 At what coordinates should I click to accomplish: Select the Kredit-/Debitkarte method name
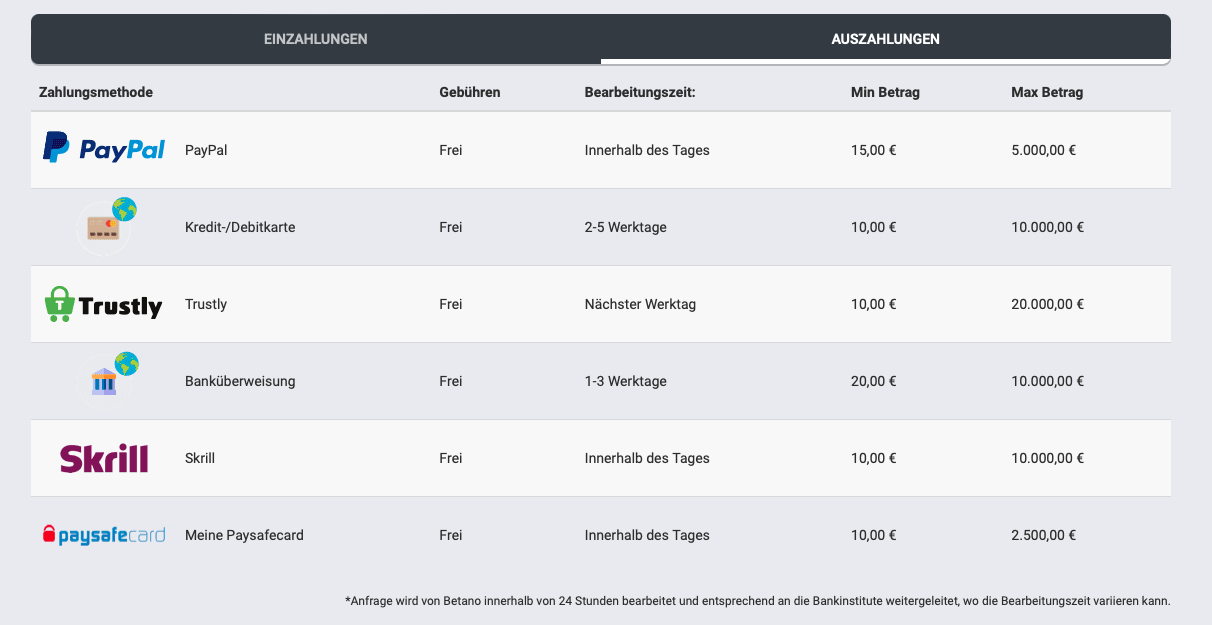(x=240, y=227)
